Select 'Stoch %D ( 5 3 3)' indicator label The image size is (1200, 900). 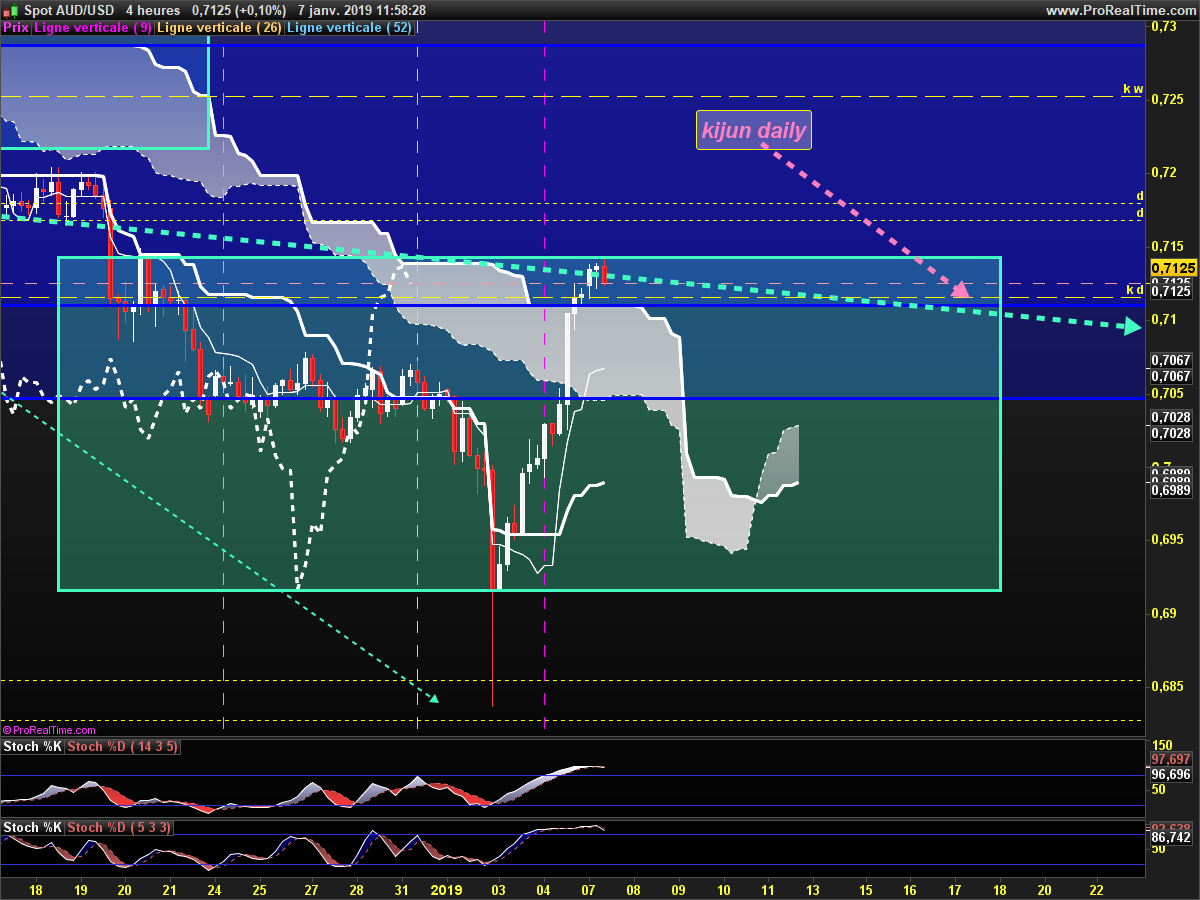119,827
